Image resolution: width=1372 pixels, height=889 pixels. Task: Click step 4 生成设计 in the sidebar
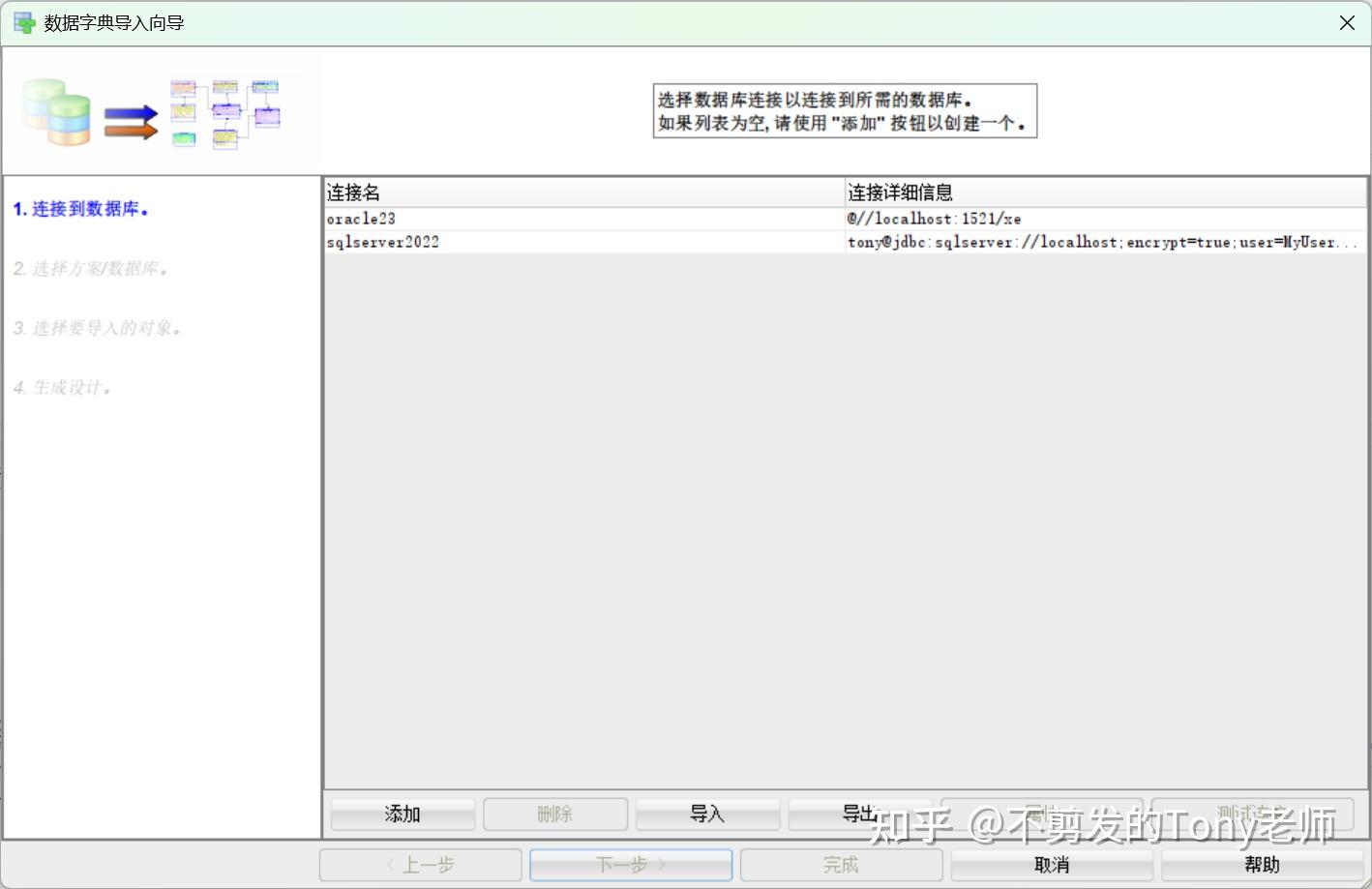62,387
